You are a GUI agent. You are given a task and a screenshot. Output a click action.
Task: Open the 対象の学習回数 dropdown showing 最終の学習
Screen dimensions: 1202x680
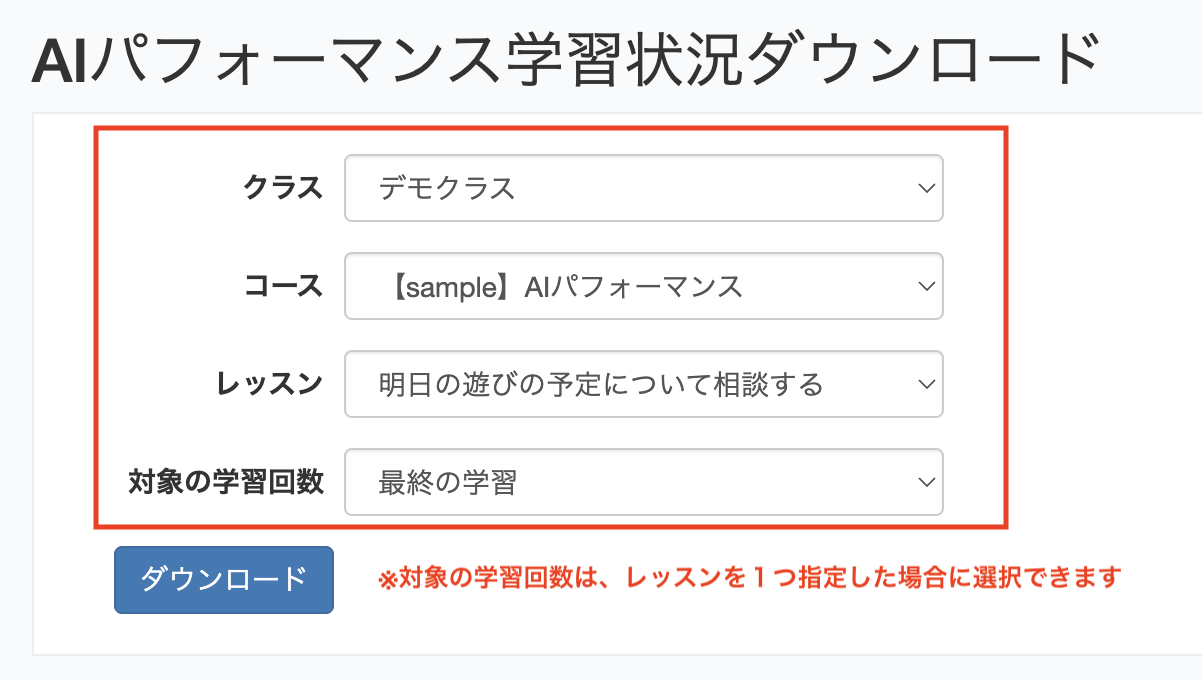pos(643,482)
